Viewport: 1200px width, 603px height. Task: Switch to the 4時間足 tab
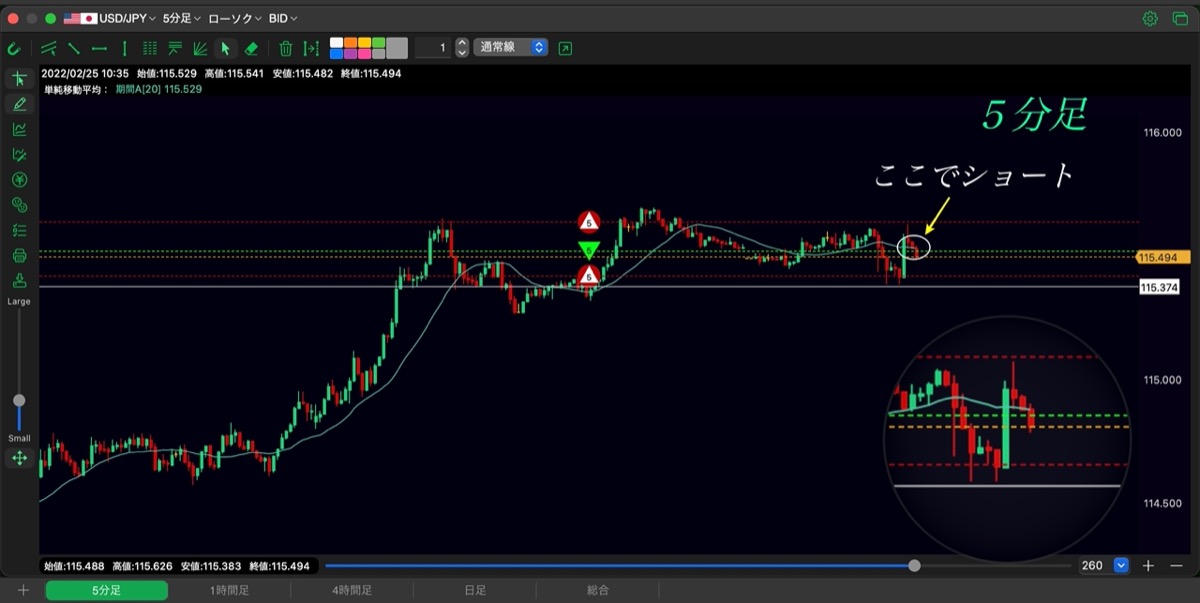pyautogui.click(x=352, y=591)
